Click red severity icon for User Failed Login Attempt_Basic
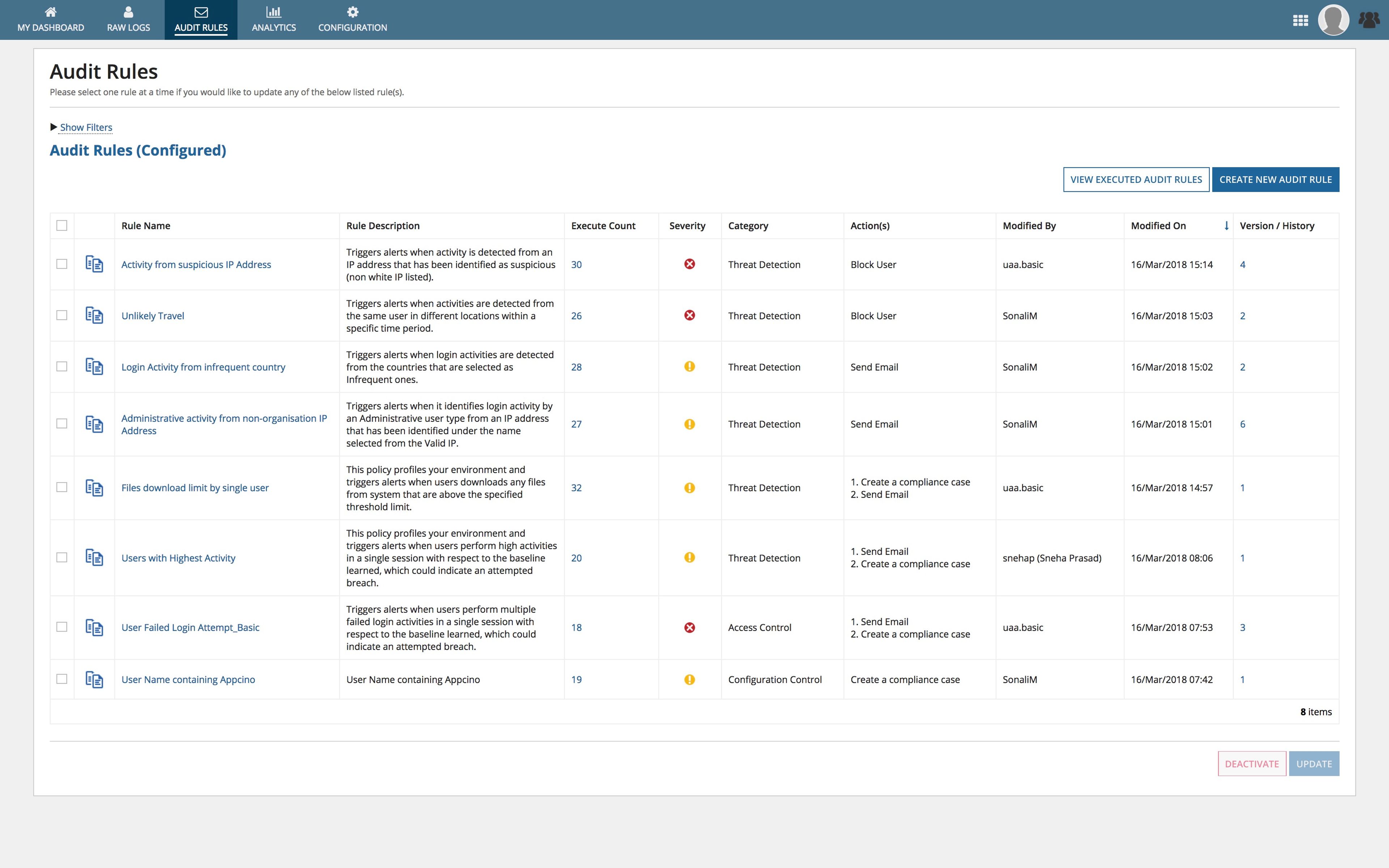The height and width of the screenshot is (868, 1389). [689, 627]
